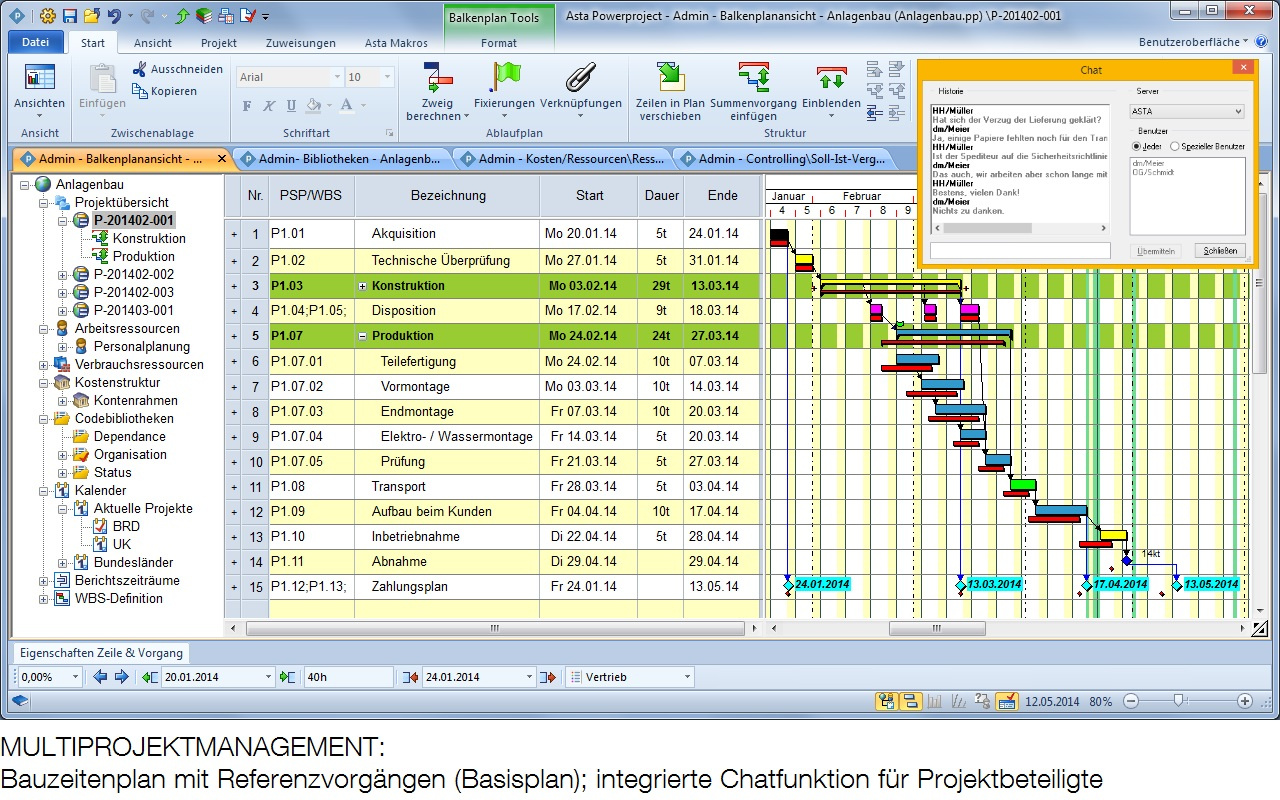
Task: Switch to Admin - Bibliotheken document tab
Action: tap(342, 159)
